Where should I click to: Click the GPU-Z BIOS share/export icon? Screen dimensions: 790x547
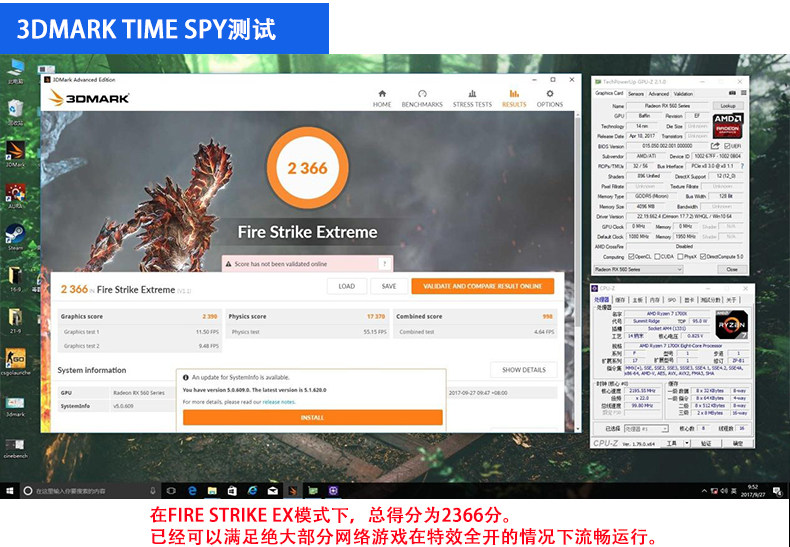714,146
